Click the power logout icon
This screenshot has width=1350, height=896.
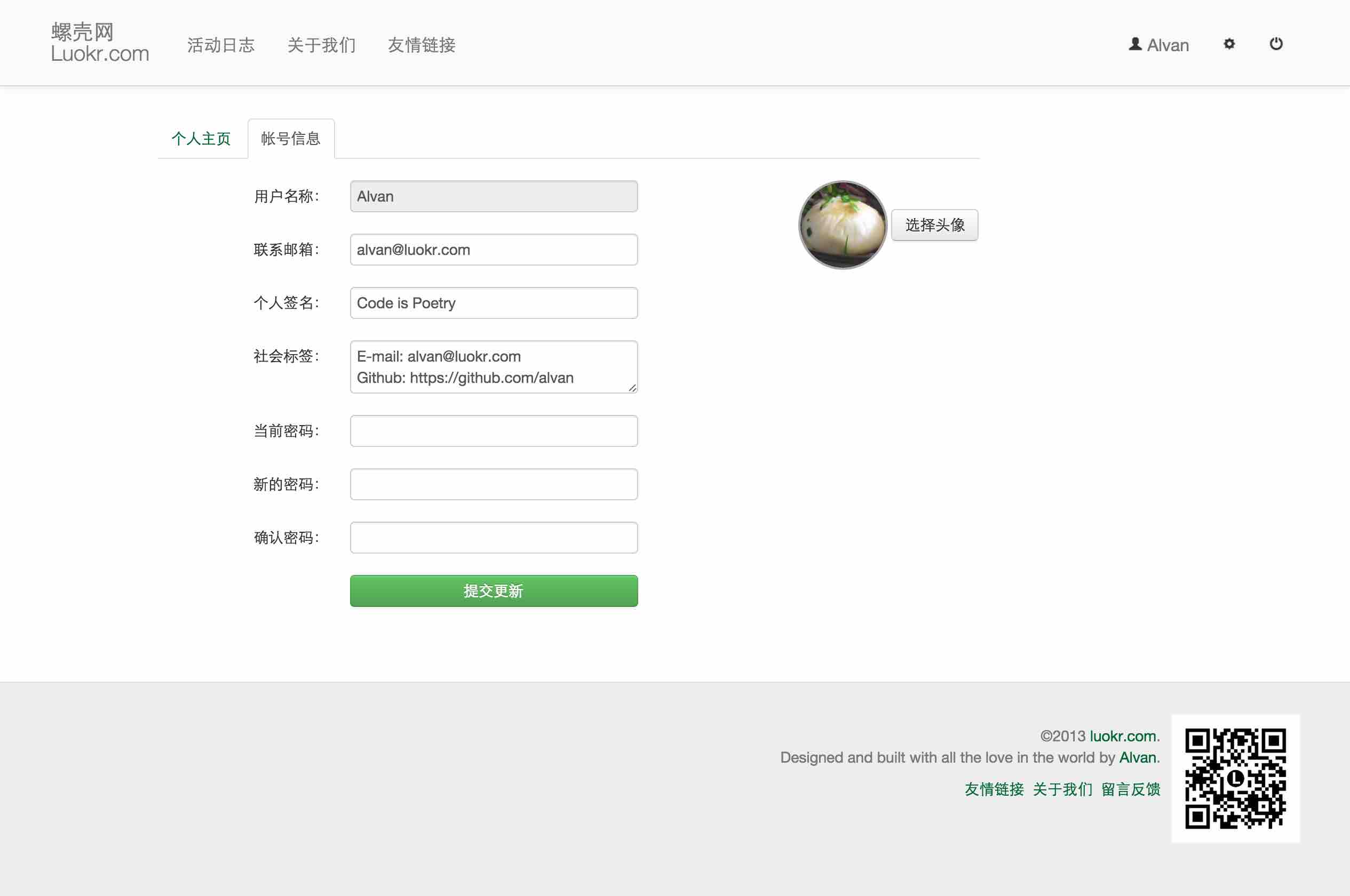point(1276,44)
